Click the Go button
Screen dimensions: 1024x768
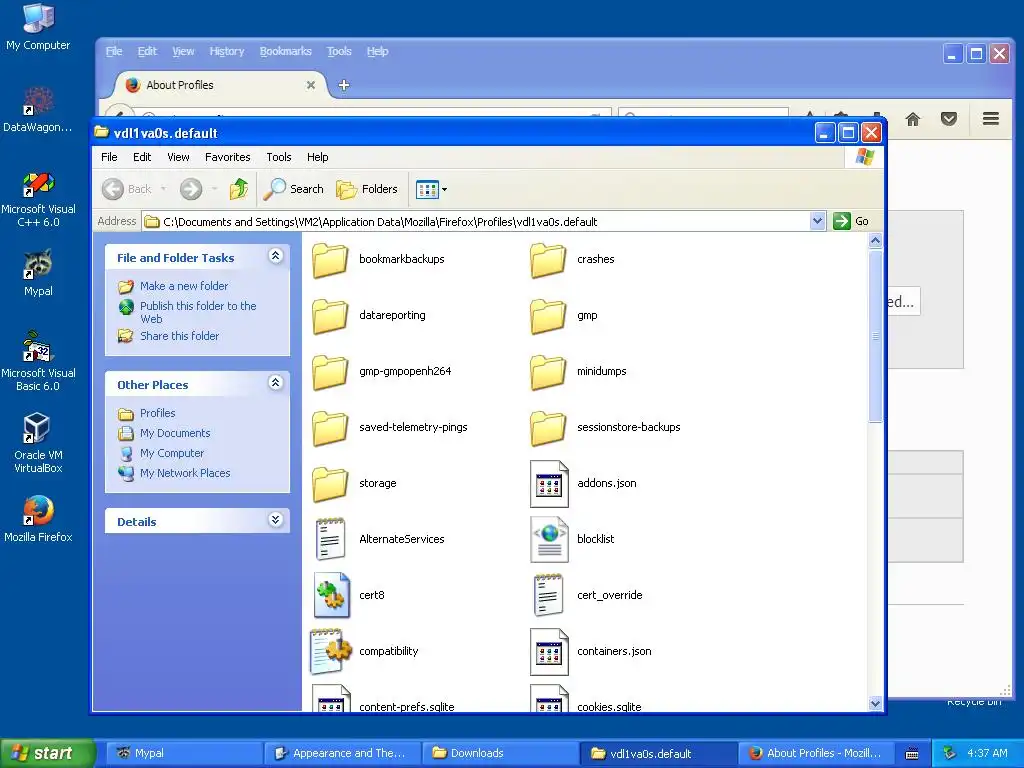click(x=852, y=221)
